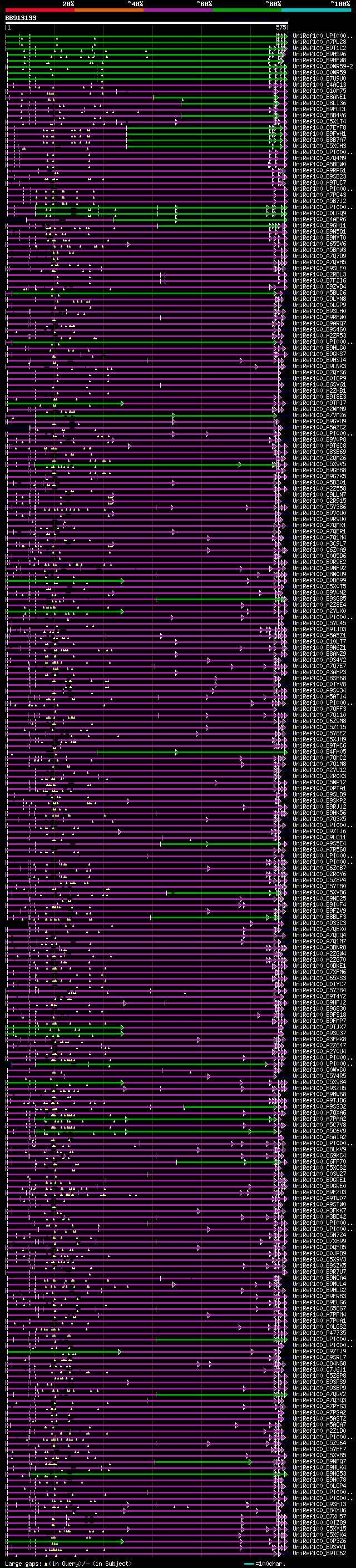This screenshot has height=1568, width=356.
Task: Select hit label UniRef100_A7PG43
Action: (319, 195)
